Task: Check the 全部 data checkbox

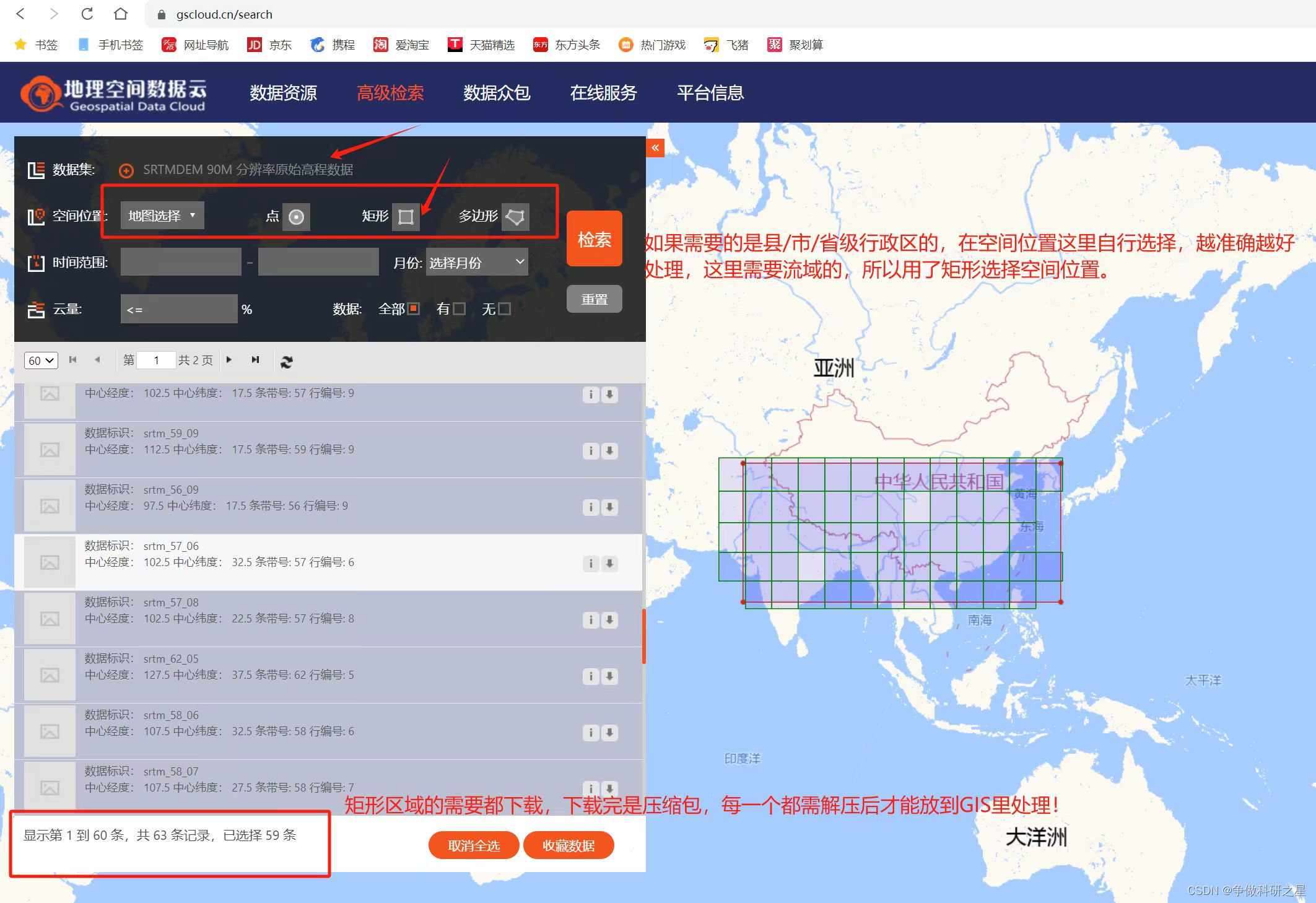Action: point(414,308)
